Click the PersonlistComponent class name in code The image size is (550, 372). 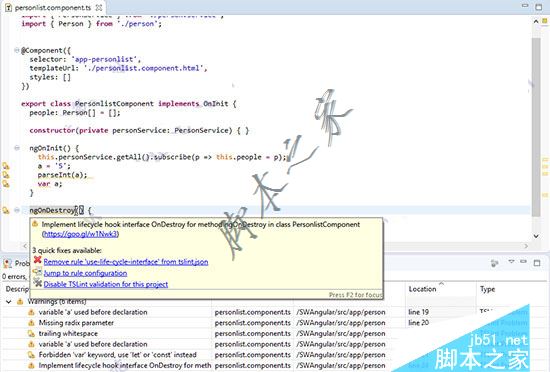pos(114,104)
